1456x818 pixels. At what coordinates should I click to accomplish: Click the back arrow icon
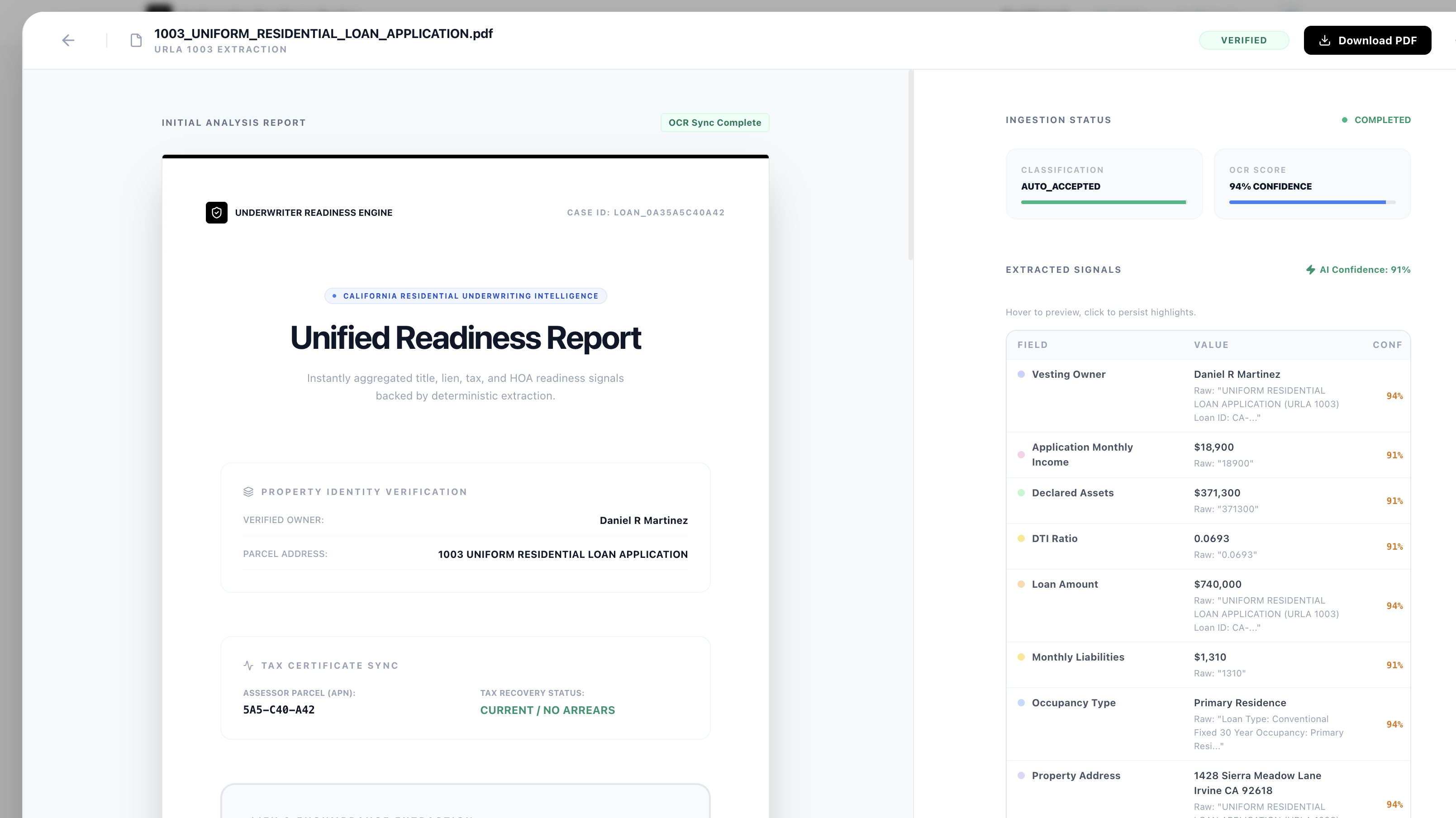[x=68, y=40]
